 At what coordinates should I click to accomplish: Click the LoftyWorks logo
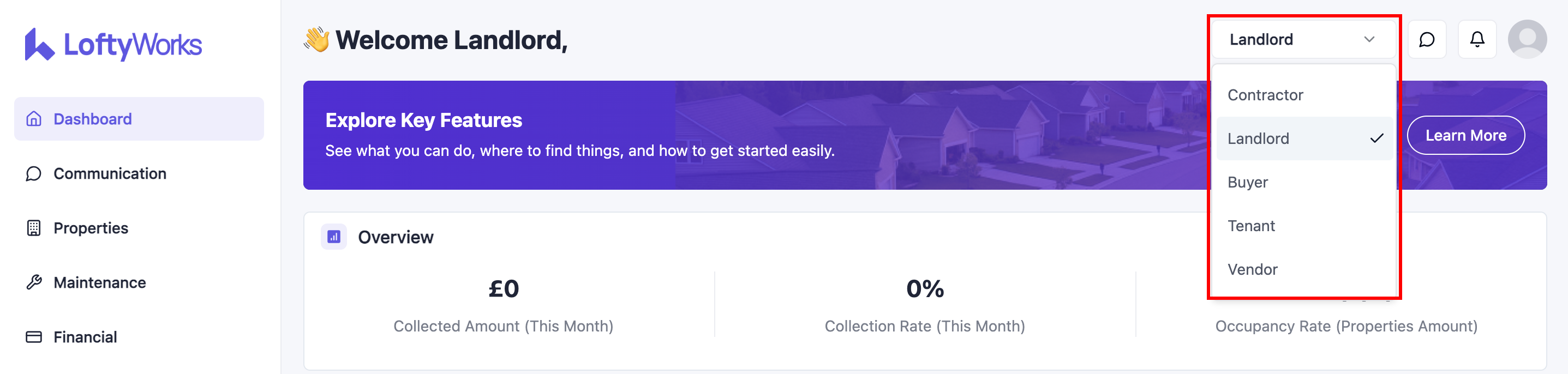(x=113, y=44)
